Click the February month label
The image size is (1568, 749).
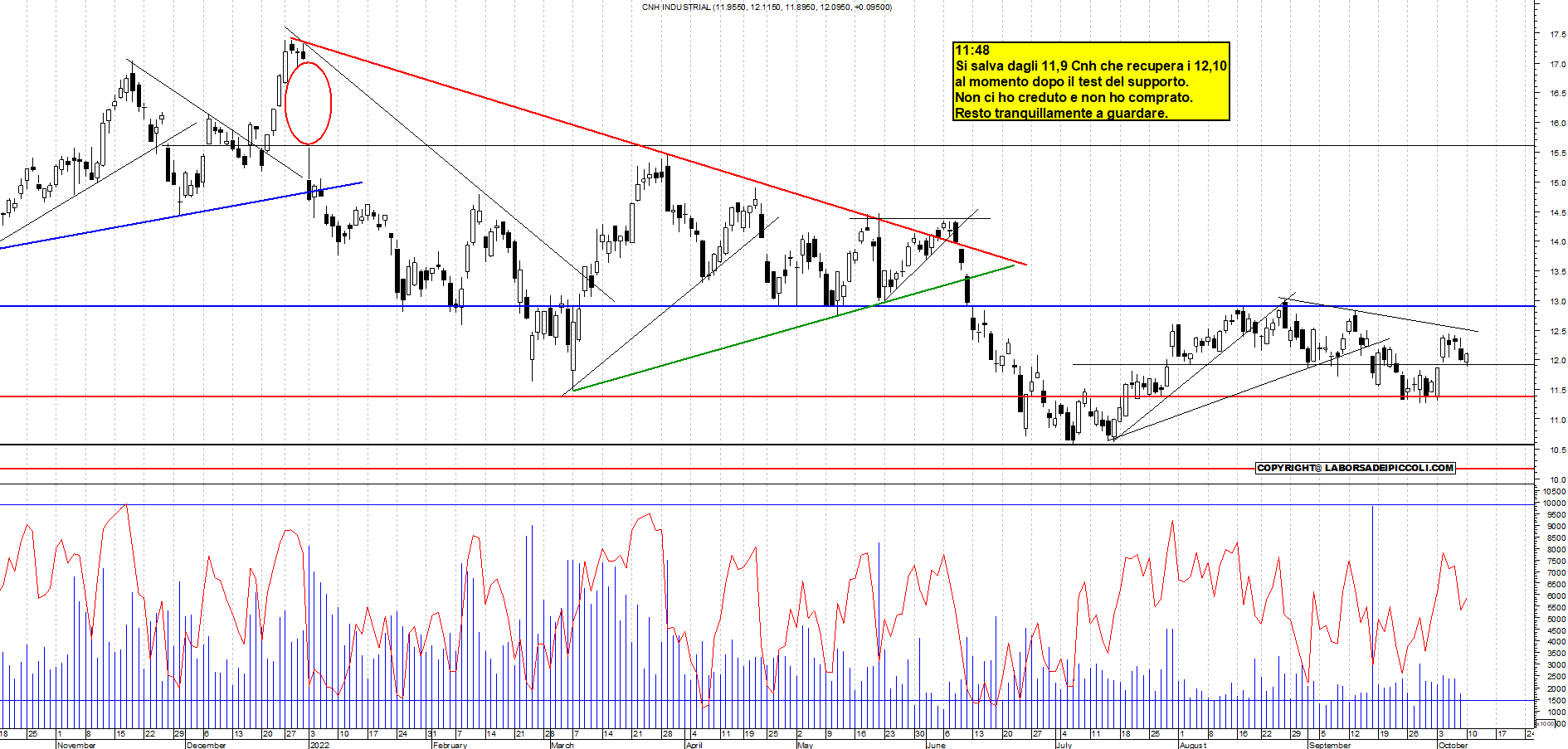[x=450, y=745]
